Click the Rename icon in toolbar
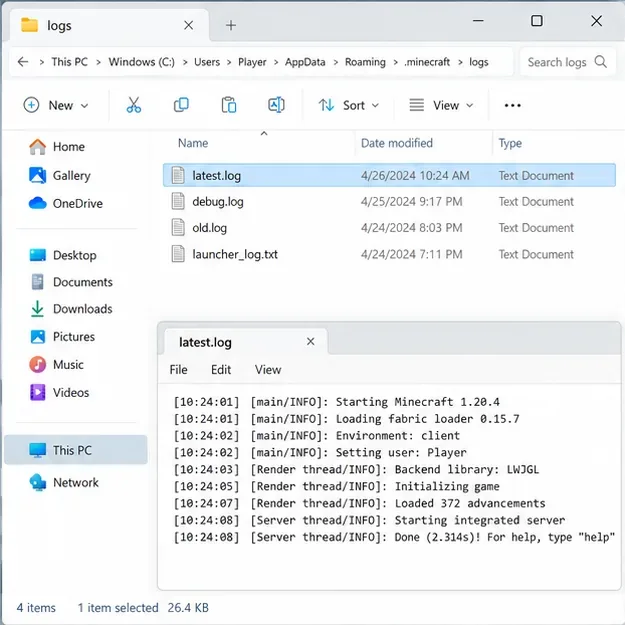 pos(276,105)
